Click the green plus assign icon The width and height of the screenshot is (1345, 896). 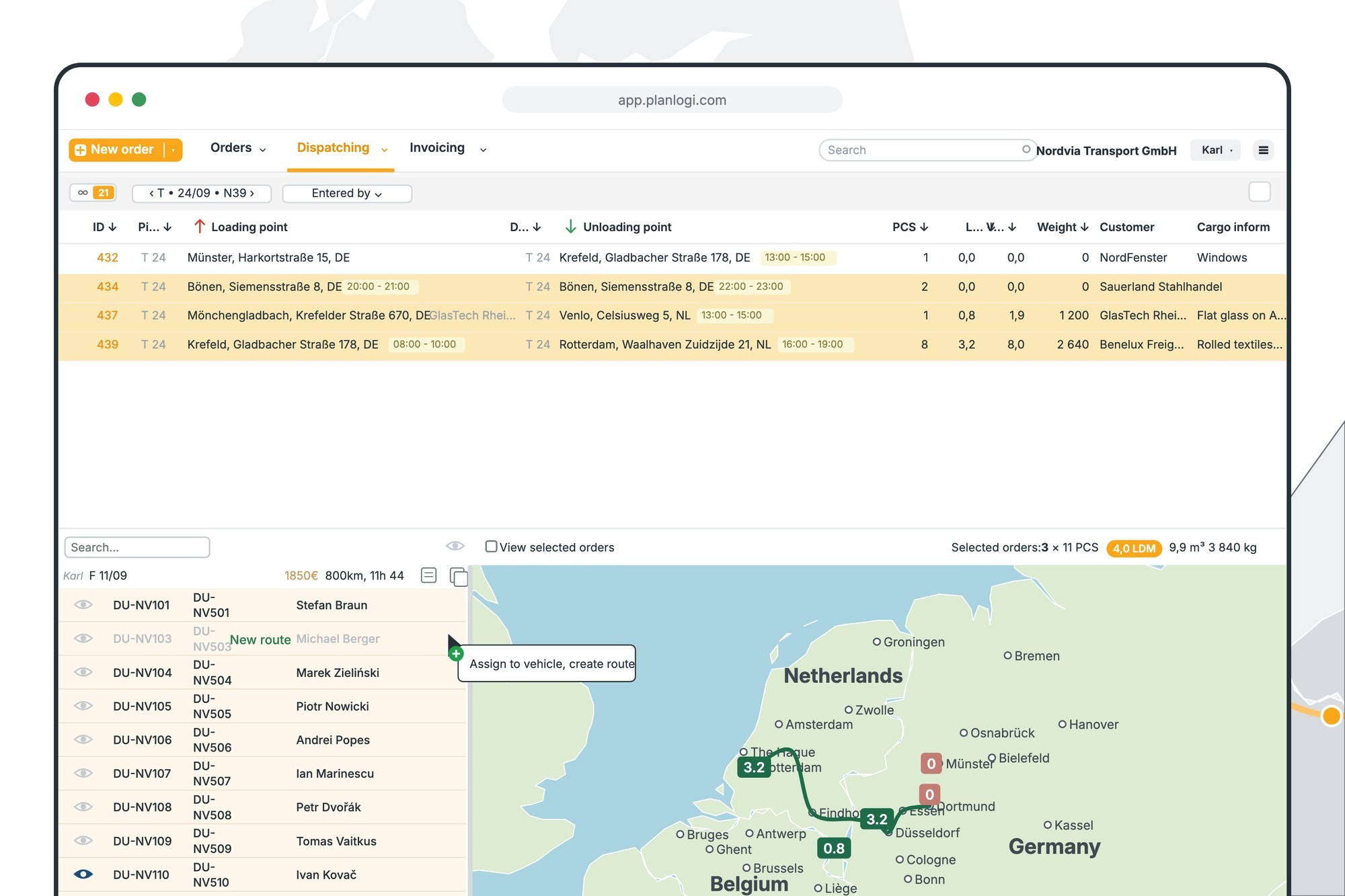pos(456,653)
